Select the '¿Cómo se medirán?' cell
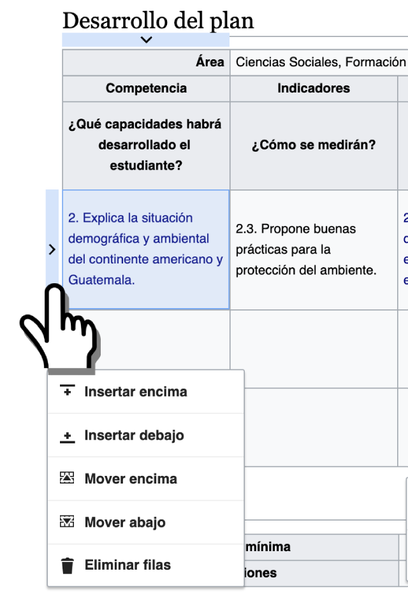The image size is (408, 599). tap(314, 145)
